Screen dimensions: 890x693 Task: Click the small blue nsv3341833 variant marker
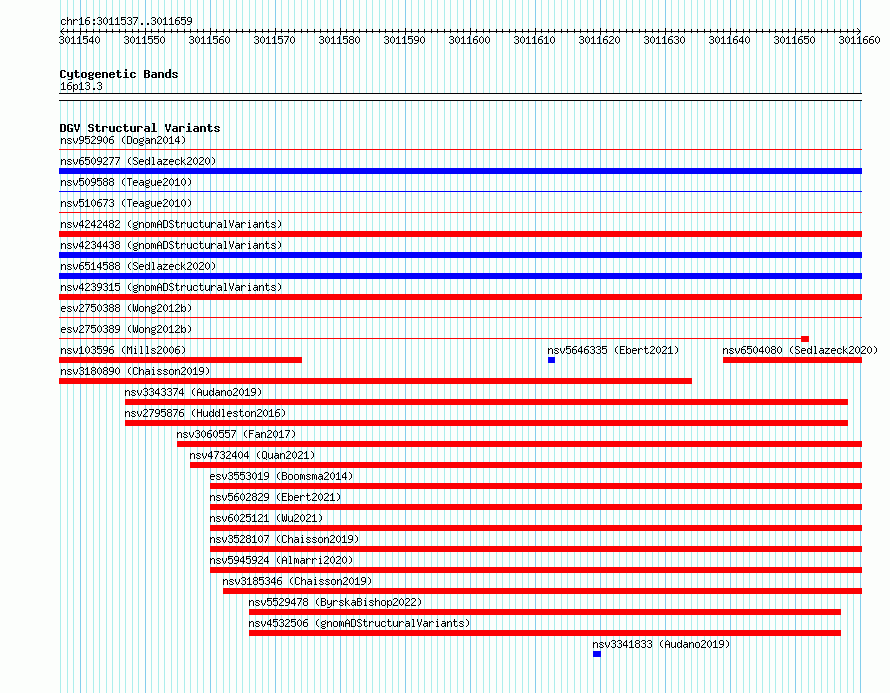coord(597,654)
